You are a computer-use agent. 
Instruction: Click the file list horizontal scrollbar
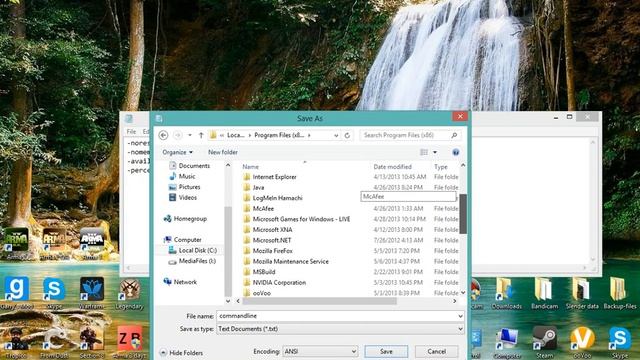pos(320,301)
